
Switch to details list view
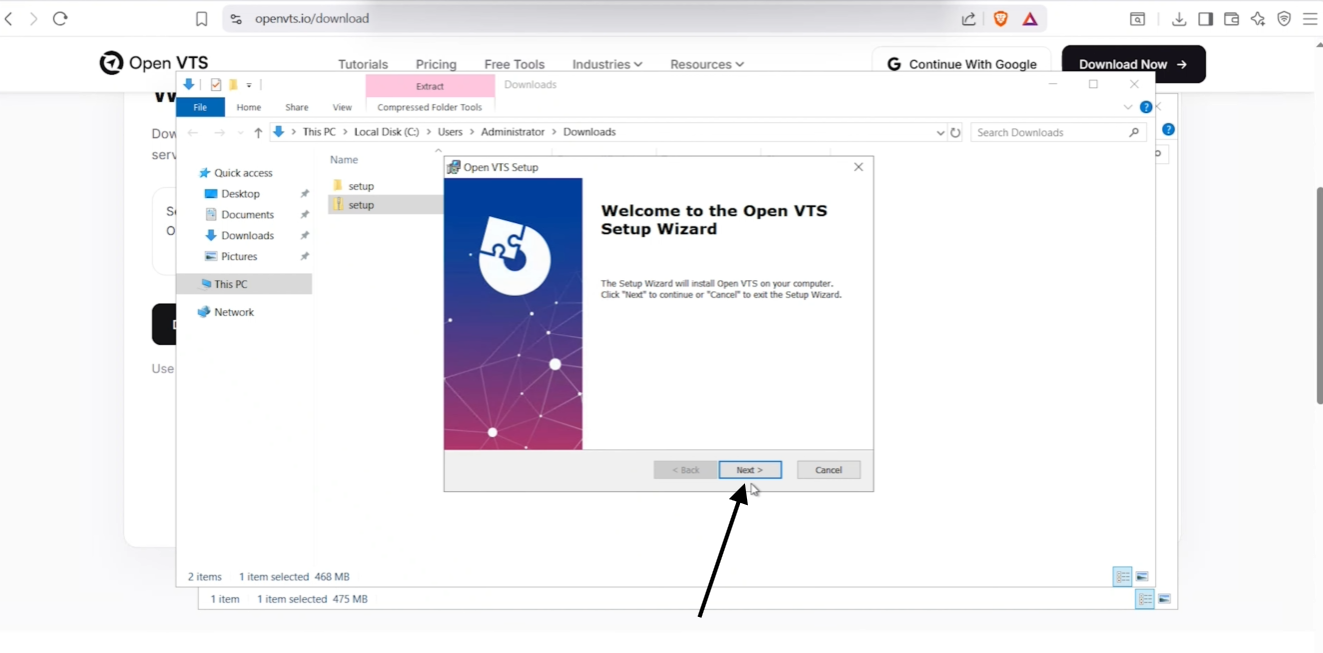click(x=1122, y=577)
